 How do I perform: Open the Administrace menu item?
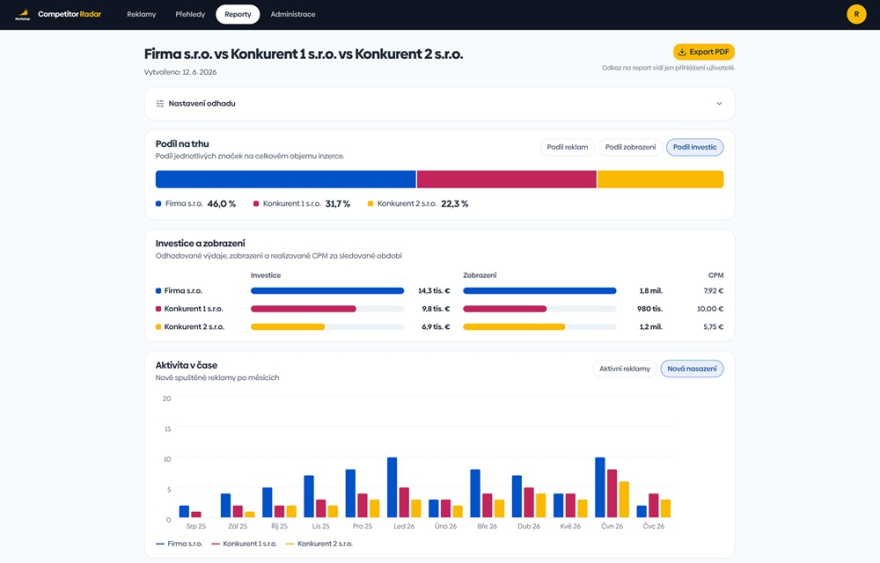click(293, 14)
